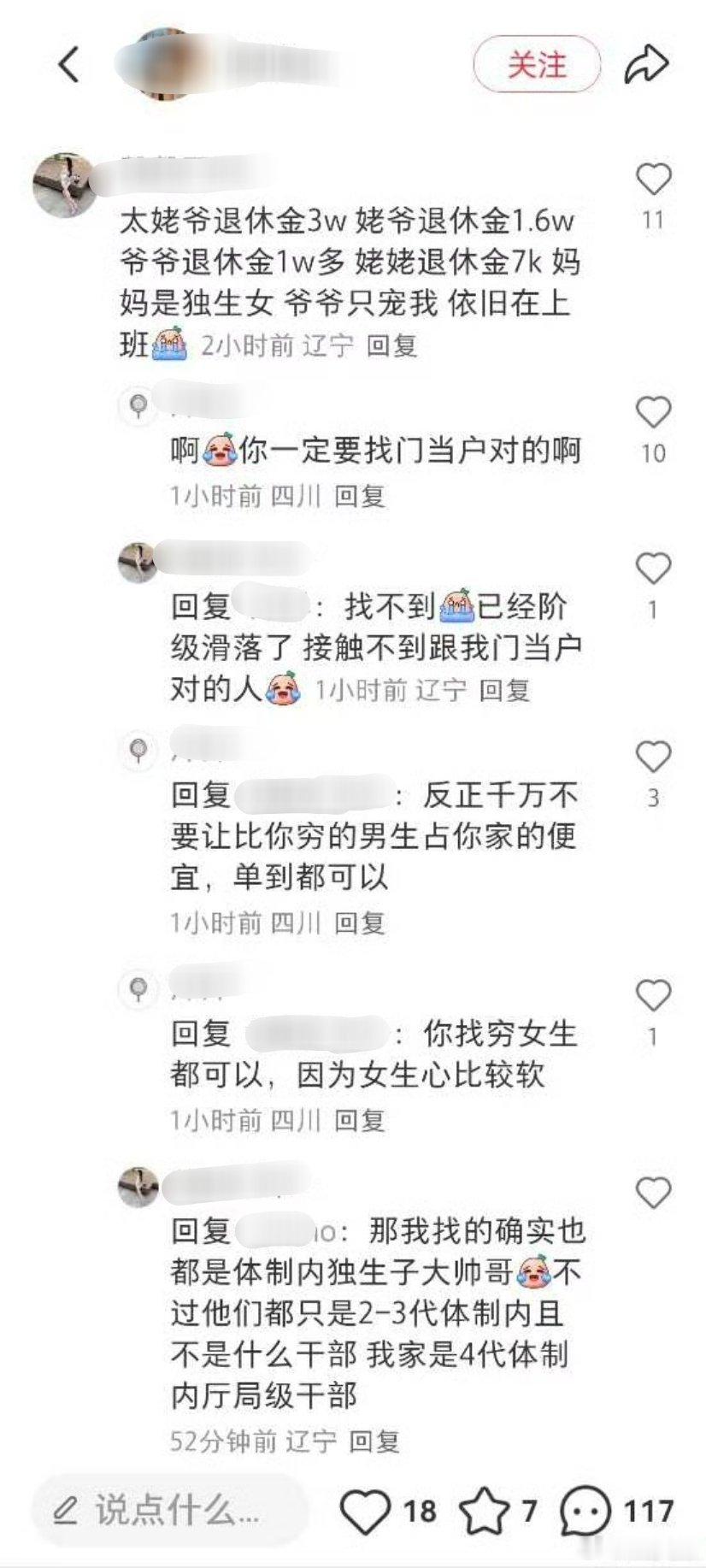
Task: Open avatar of the 阶级滑落 replier
Action: (138, 563)
